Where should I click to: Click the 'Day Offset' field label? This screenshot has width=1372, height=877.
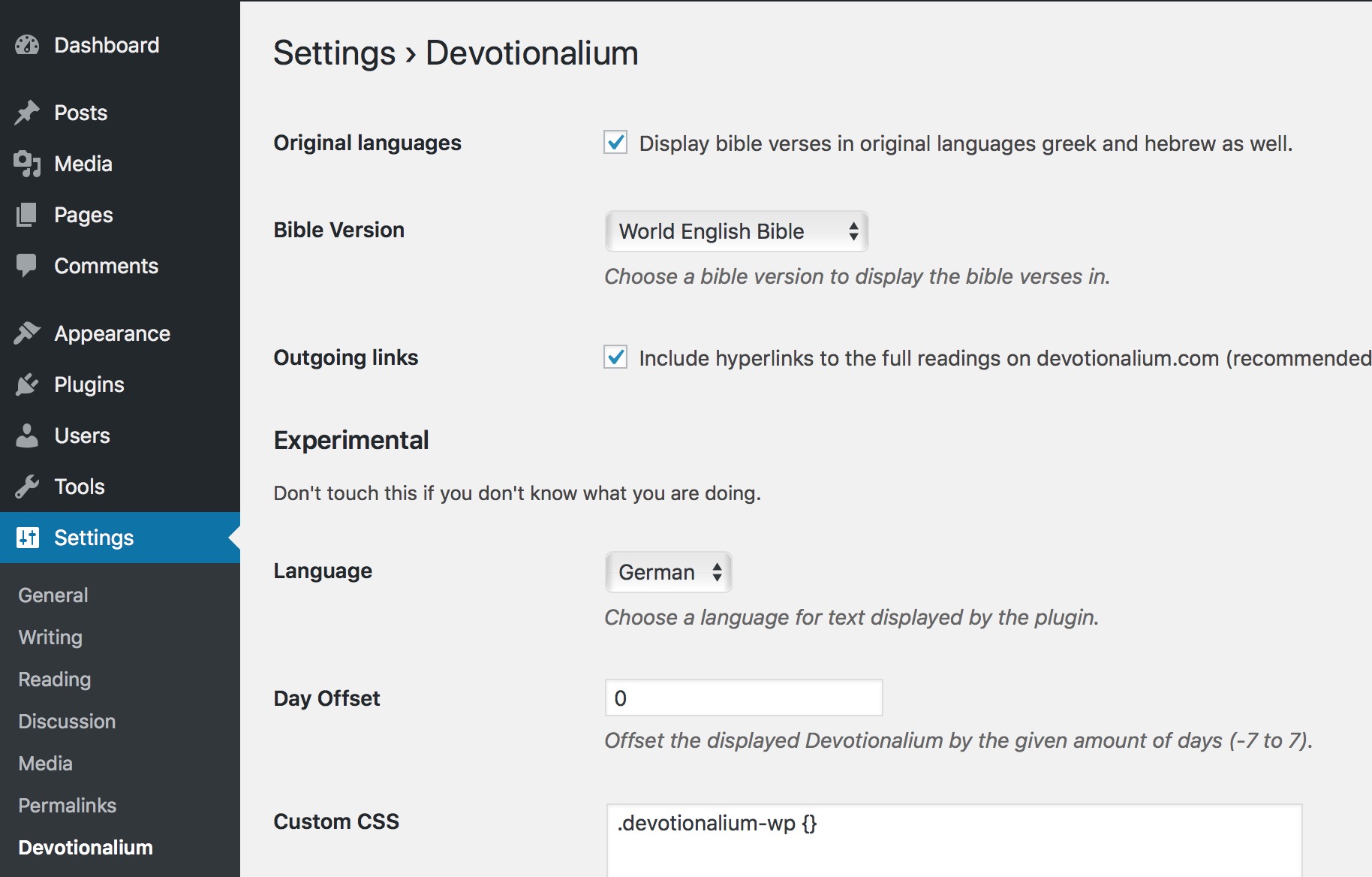point(326,698)
